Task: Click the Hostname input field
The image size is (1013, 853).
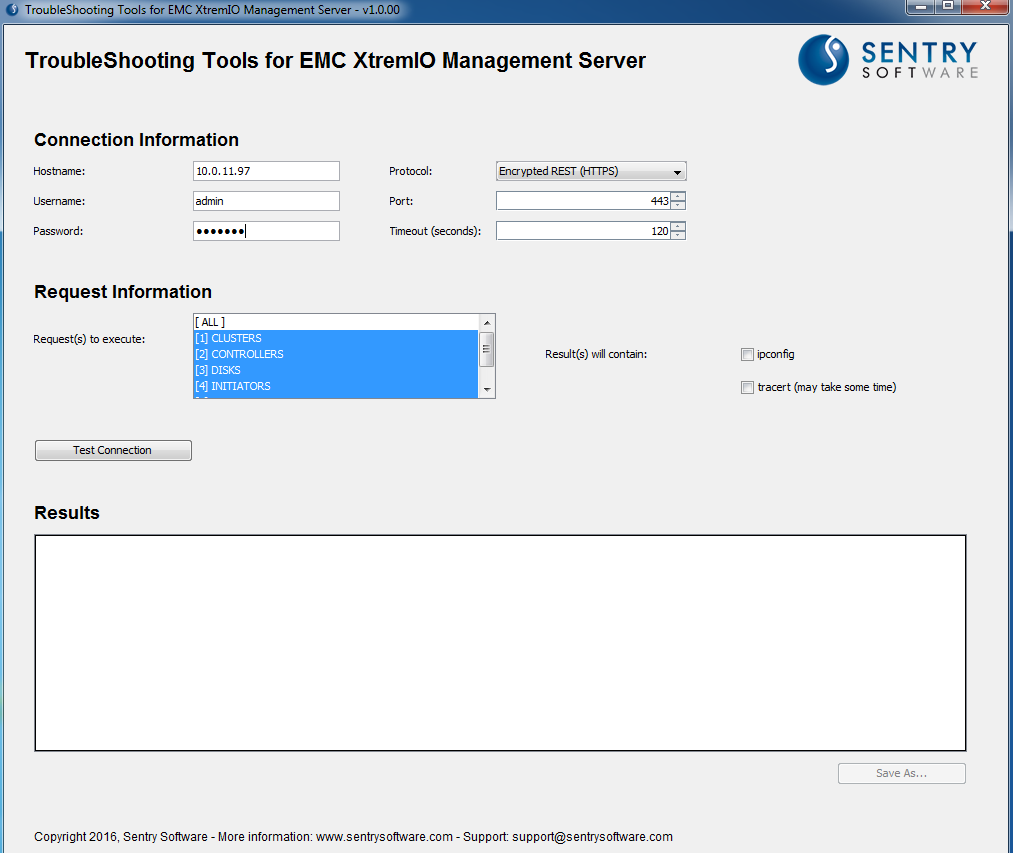Action: (x=266, y=171)
